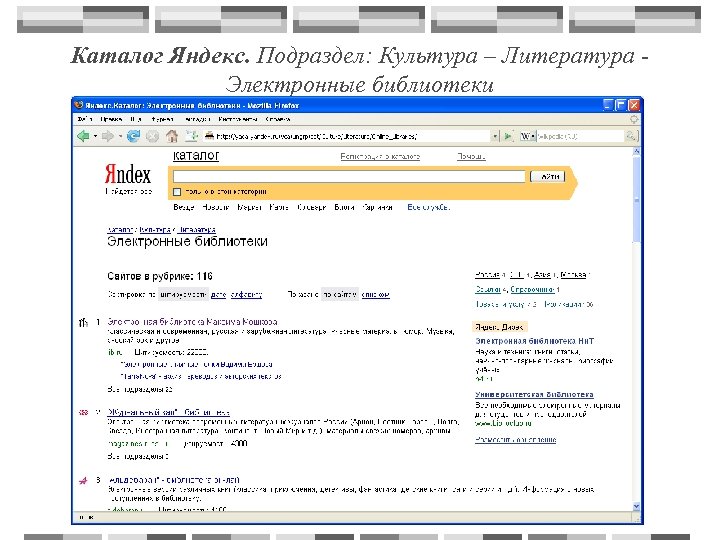Click the Каталог breadcrumb link
Viewport: 720px width, 540px height.
pos(120,230)
